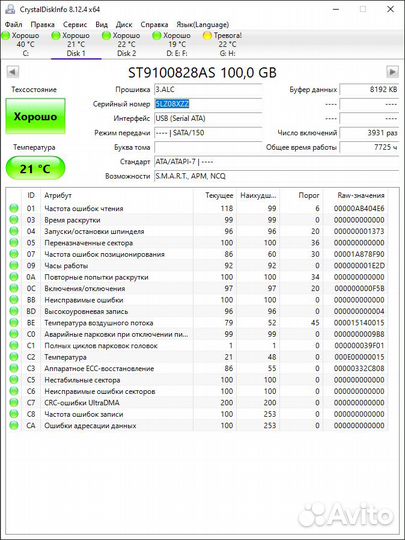
Task: Go to the previous disk with left arrow
Action: click(12, 72)
